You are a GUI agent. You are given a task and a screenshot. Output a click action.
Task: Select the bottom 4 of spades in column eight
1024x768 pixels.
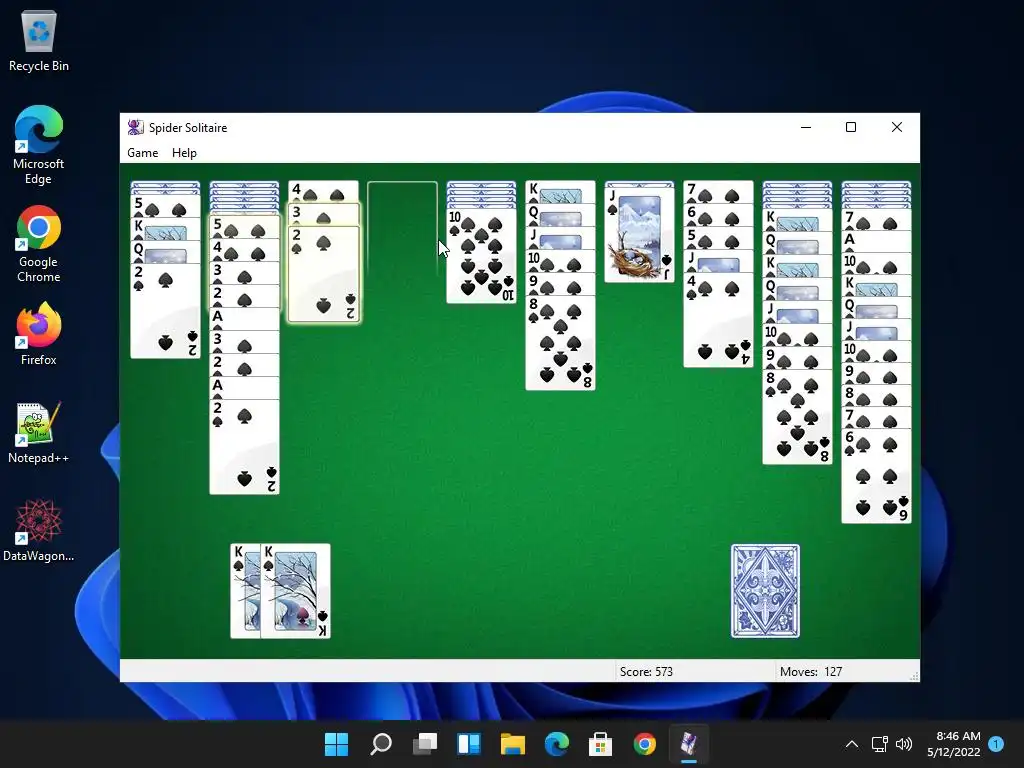pyautogui.click(x=718, y=320)
